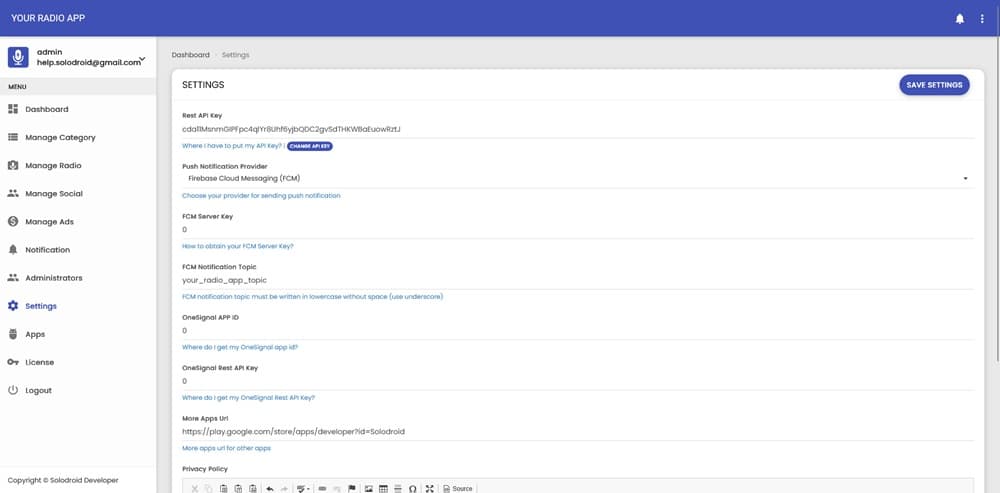1000x493 pixels.
Task: Open the three-dot overflow menu in header
Action: 982,18
